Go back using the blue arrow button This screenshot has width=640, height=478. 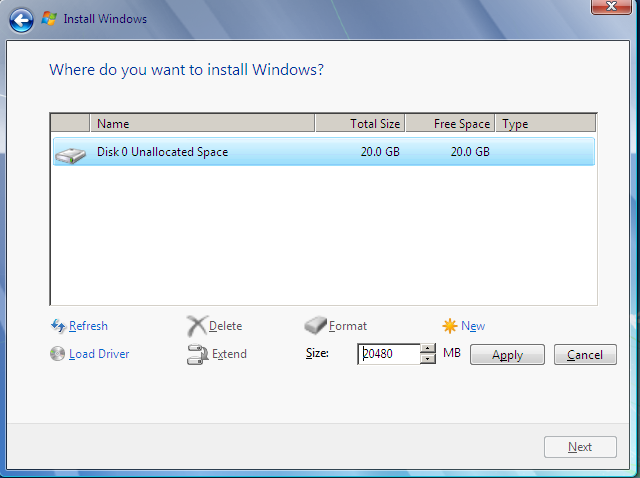[x=21, y=20]
